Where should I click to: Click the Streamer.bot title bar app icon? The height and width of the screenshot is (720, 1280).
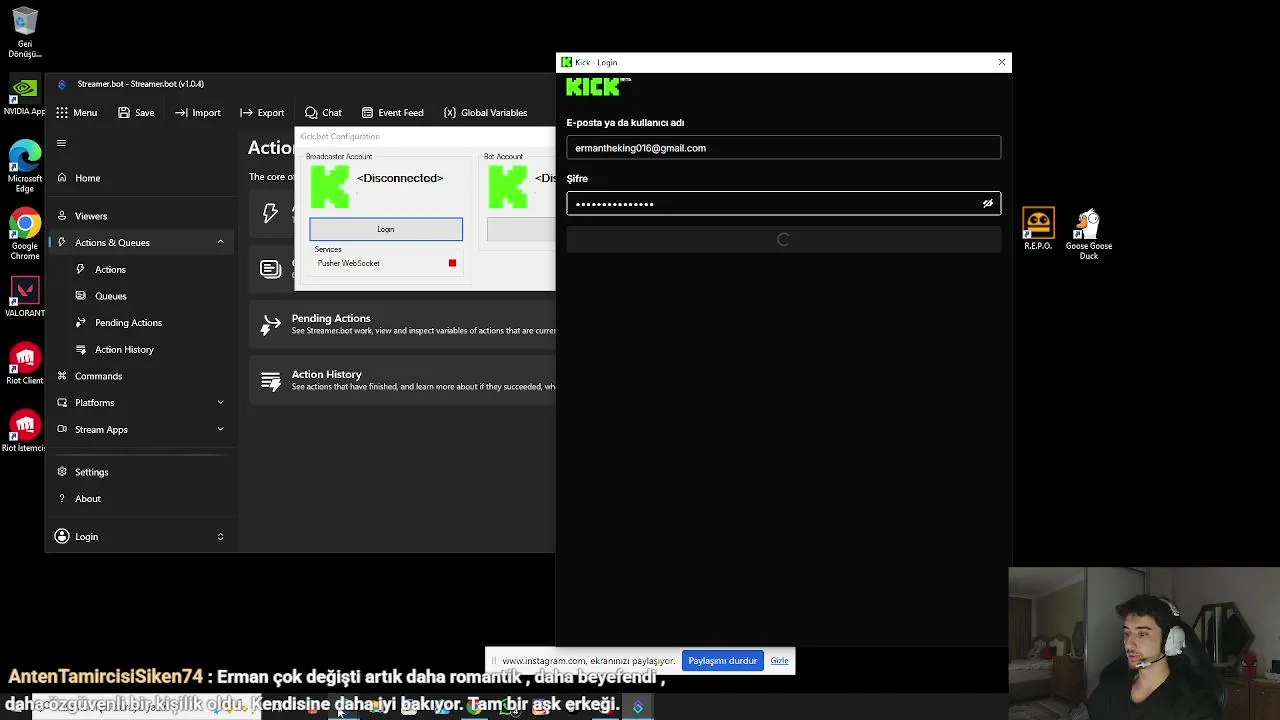click(62, 84)
